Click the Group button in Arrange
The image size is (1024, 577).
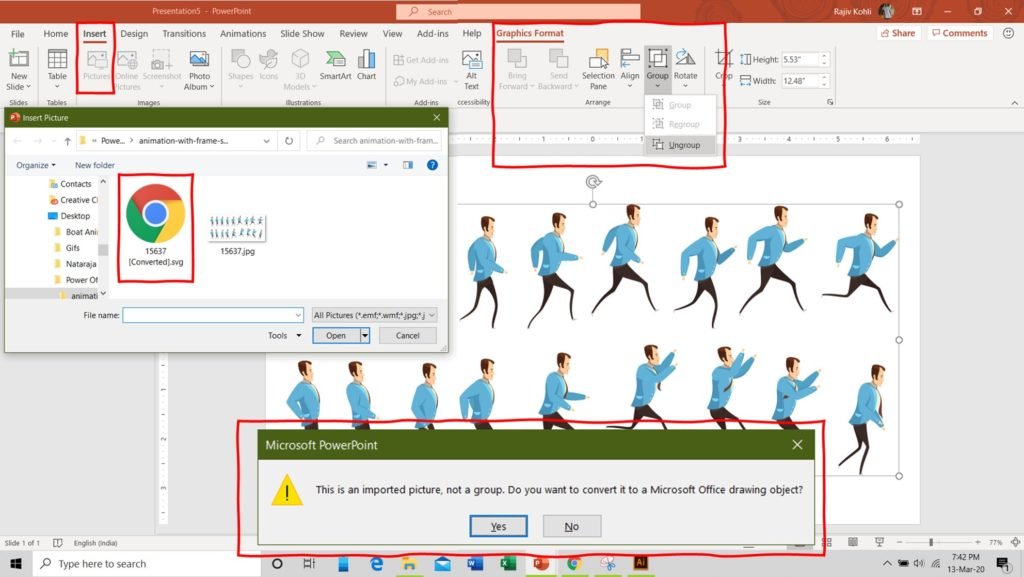click(658, 69)
